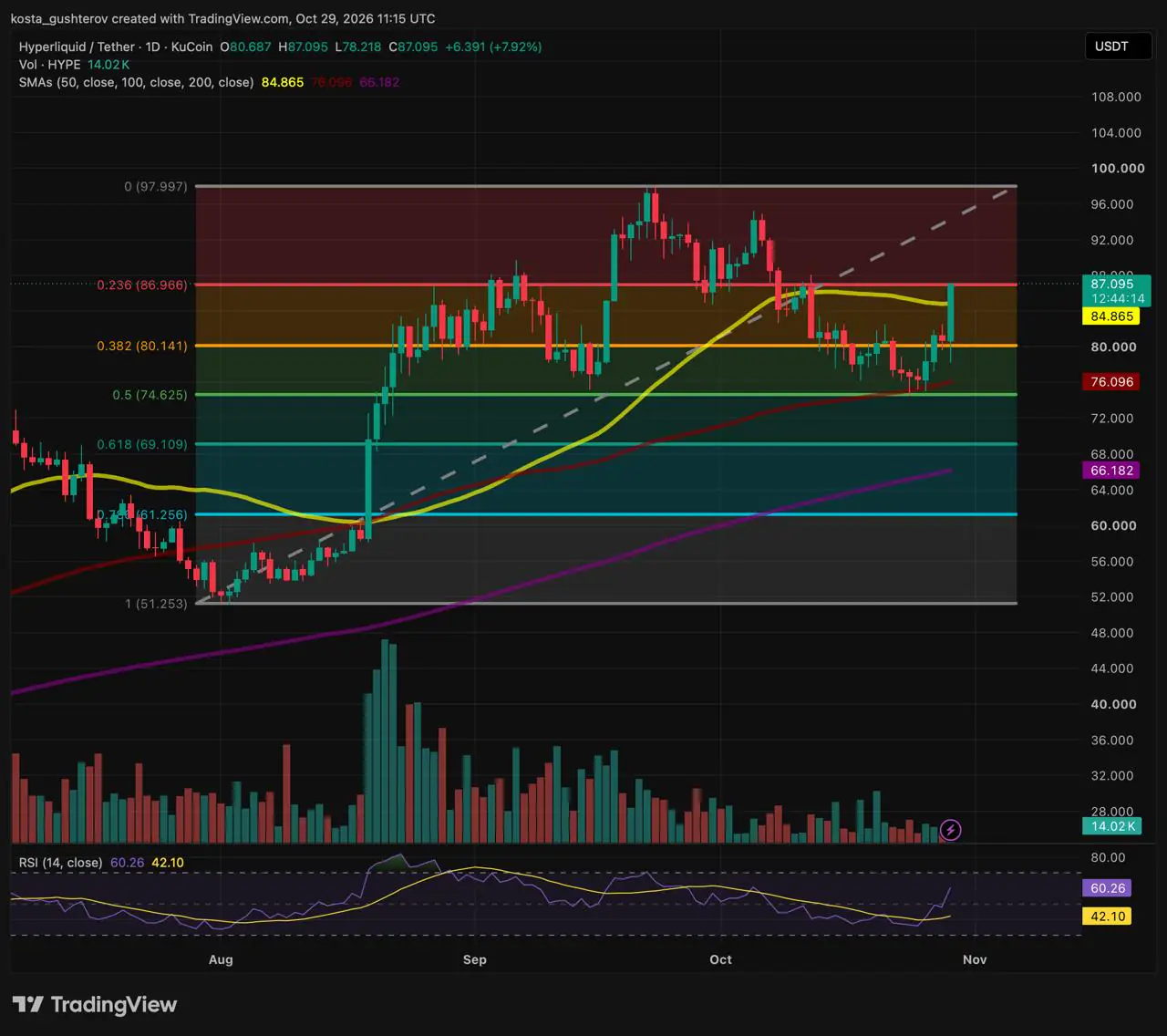Click the 0.5 (74.625) Fibonacci label
1167x1036 pixels.
click(x=150, y=395)
